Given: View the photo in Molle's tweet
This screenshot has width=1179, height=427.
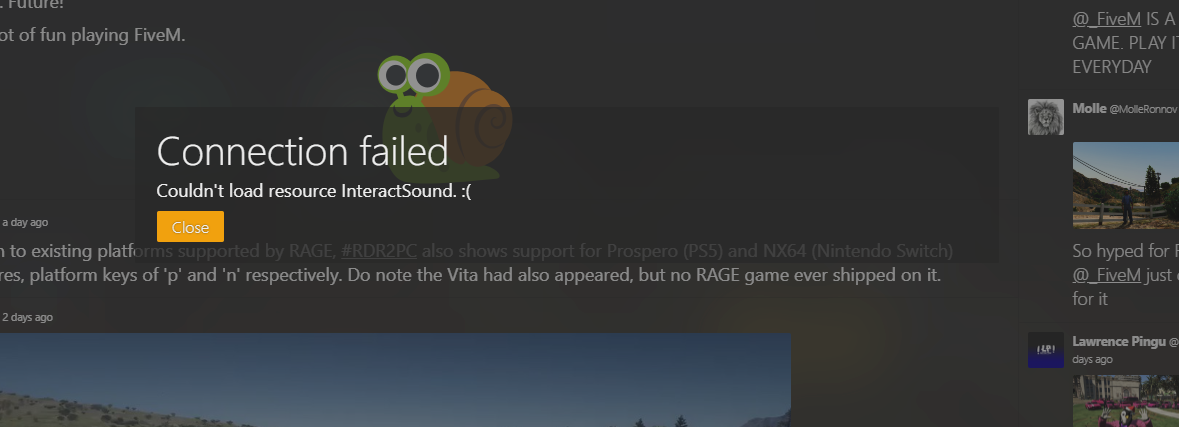Looking at the screenshot, I should [x=1126, y=185].
